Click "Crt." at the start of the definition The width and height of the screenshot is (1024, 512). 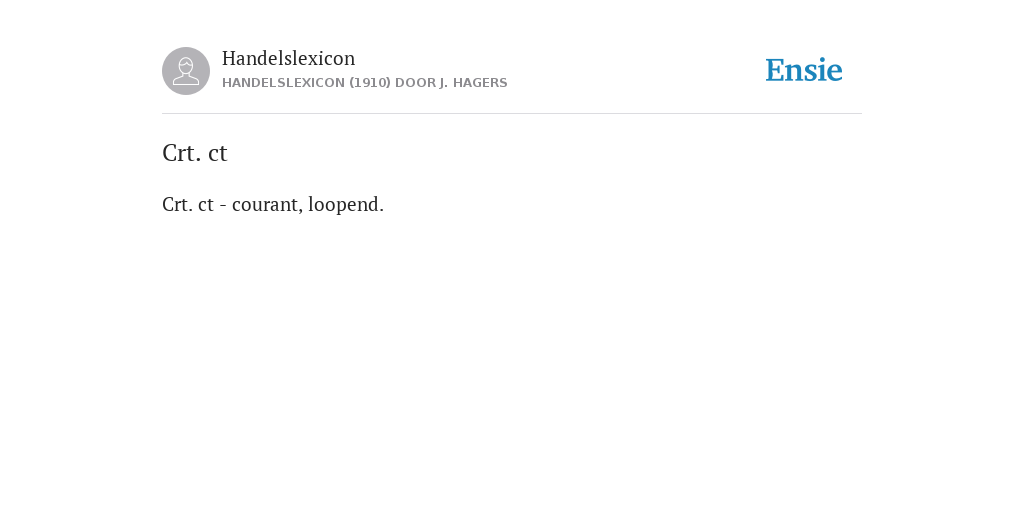point(178,204)
